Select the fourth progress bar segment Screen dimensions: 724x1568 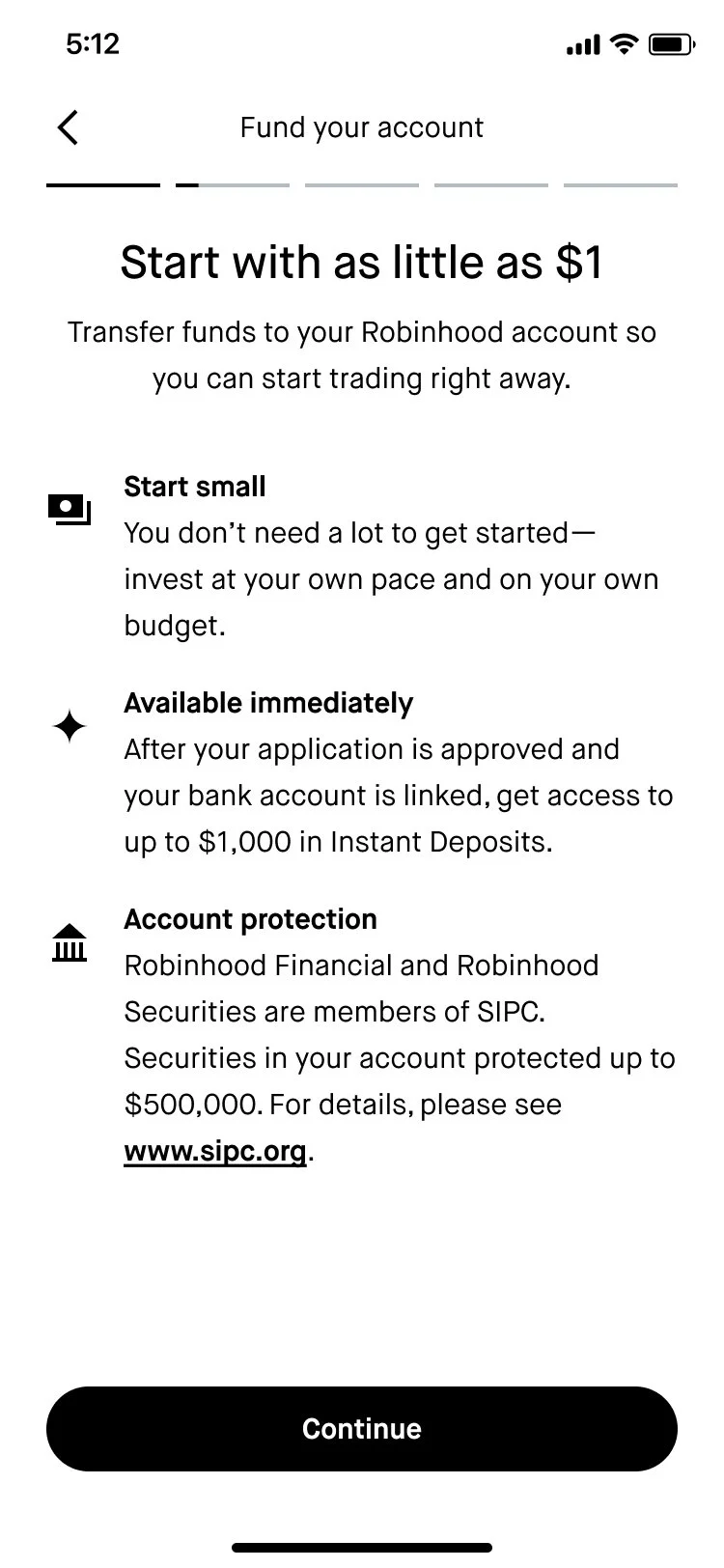pos(491,184)
